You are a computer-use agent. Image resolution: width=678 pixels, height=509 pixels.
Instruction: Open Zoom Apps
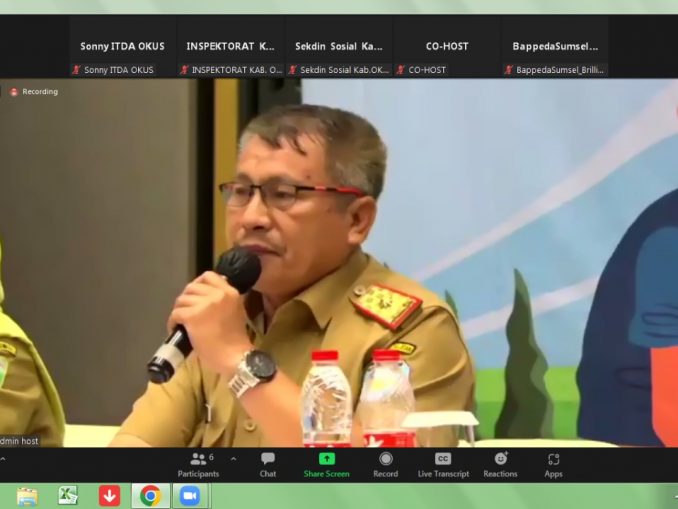coord(553,463)
